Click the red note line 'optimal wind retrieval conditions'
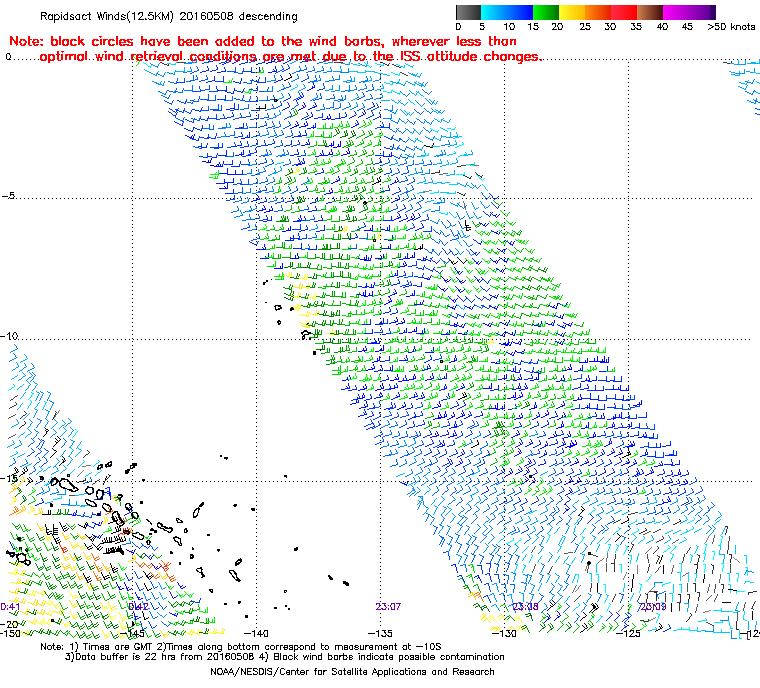The height and width of the screenshot is (688, 760). pyautogui.click(x=291, y=57)
